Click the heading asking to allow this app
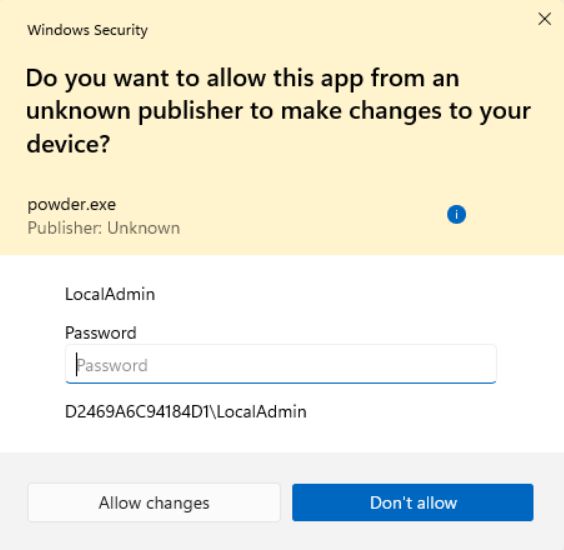This screenshot has height=550, width=564. (x=278, y=111)
